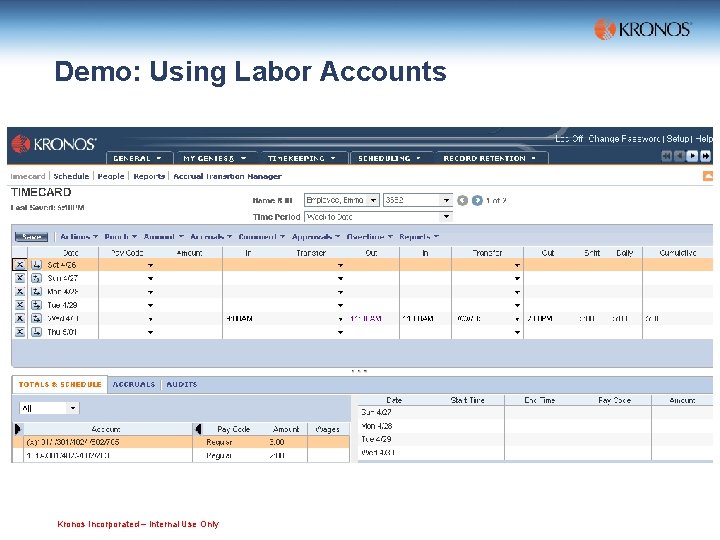The width and height of the screenshot is (720, 540).
Task: Click the previous-page navigation arrow in header
Action: 679,156
